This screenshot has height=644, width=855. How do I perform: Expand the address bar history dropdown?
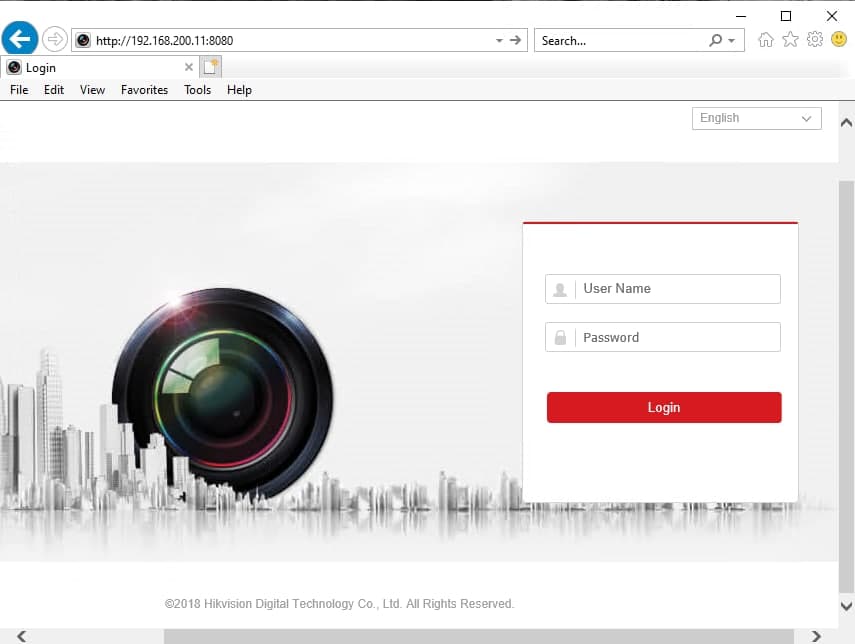pos(499,41)
